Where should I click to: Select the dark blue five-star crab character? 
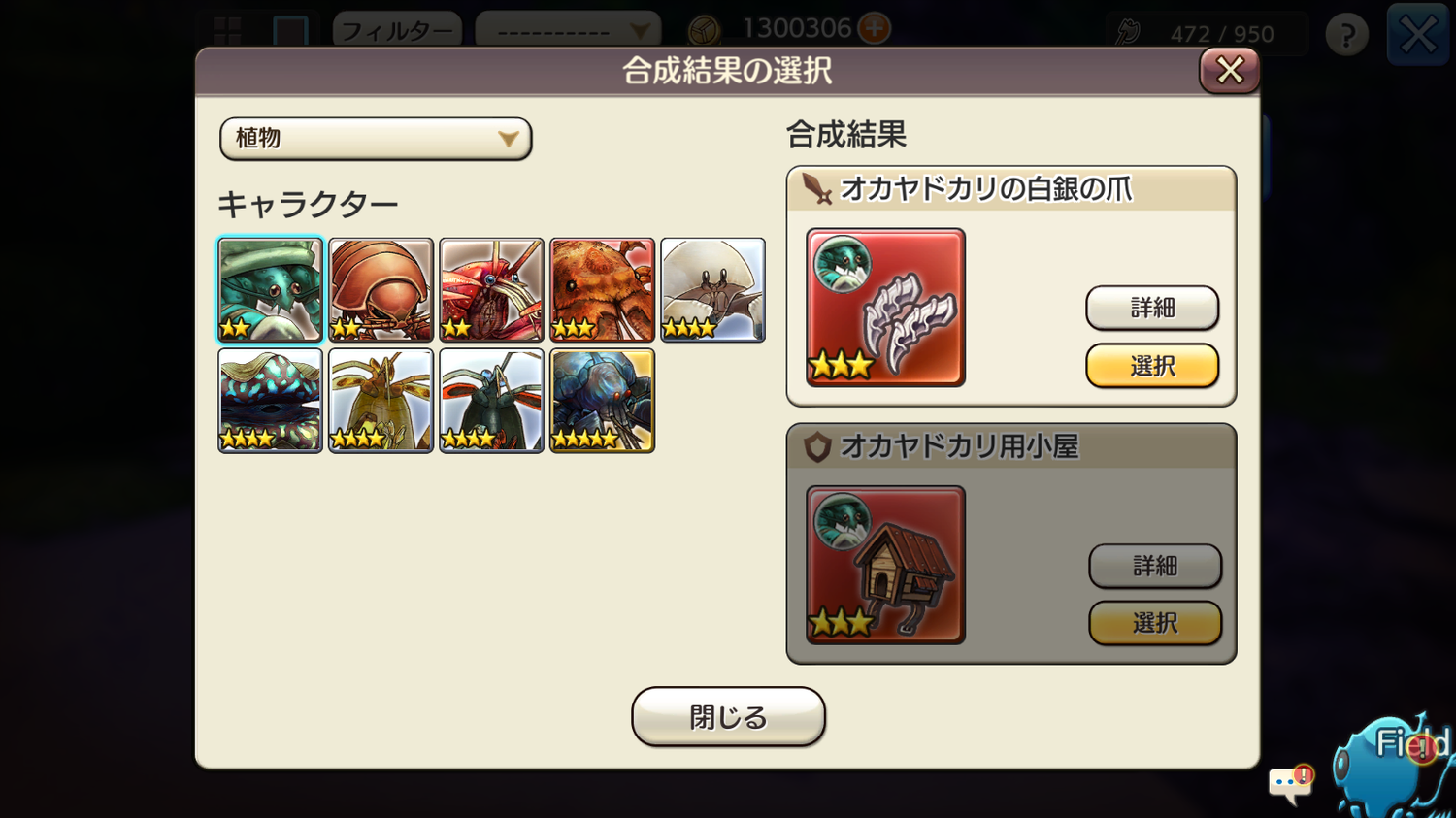point(602,400)
